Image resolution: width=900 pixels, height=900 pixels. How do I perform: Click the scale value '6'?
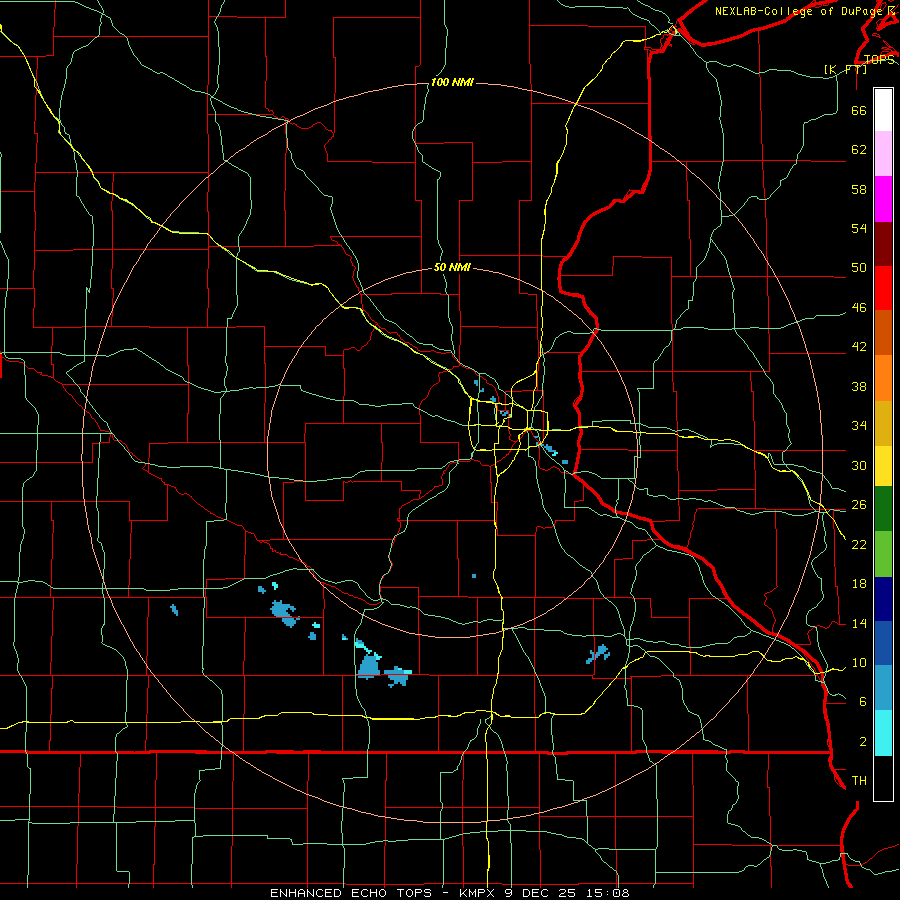863,701
